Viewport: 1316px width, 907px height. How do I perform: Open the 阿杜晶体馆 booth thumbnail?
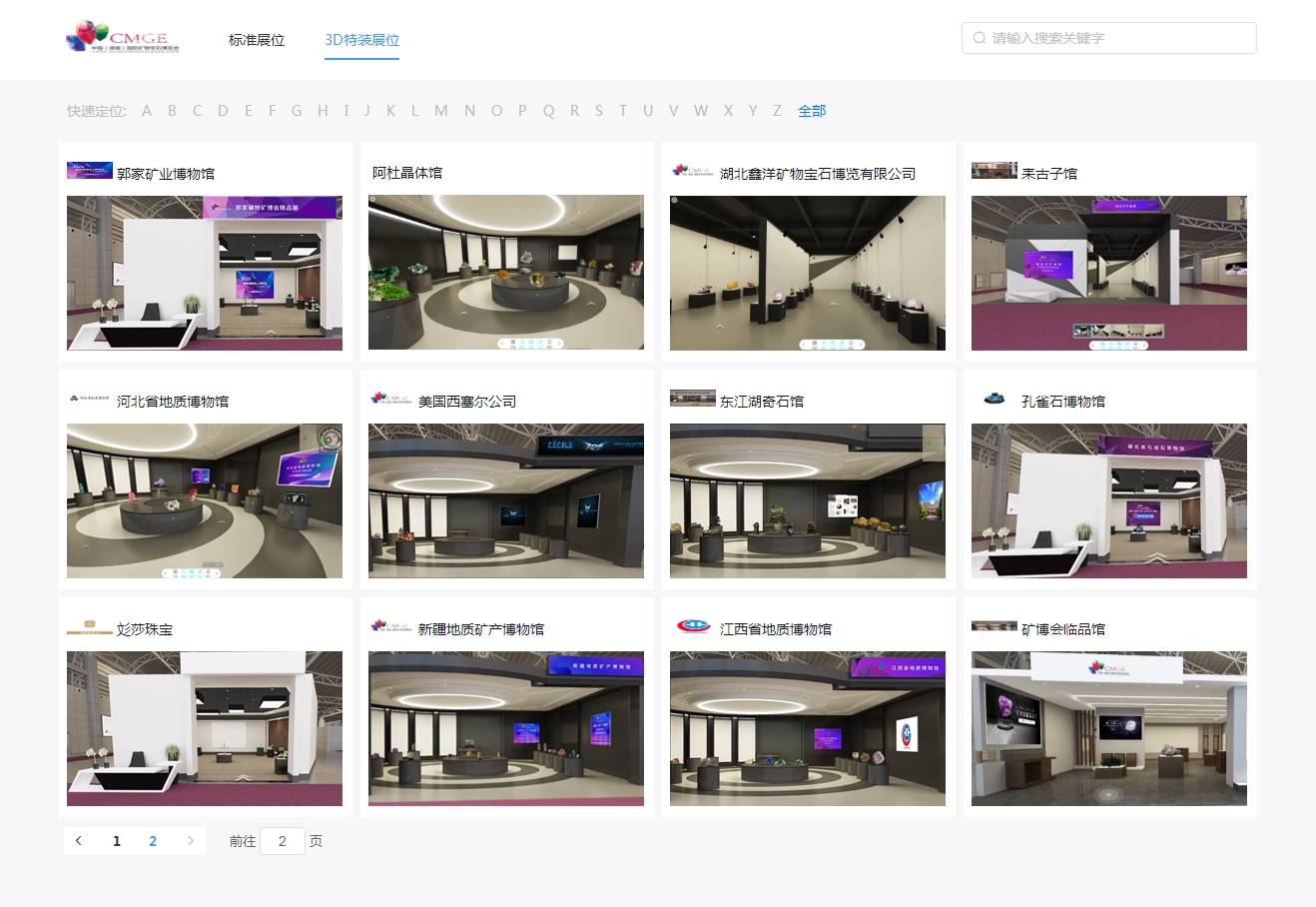pos(505,272)
